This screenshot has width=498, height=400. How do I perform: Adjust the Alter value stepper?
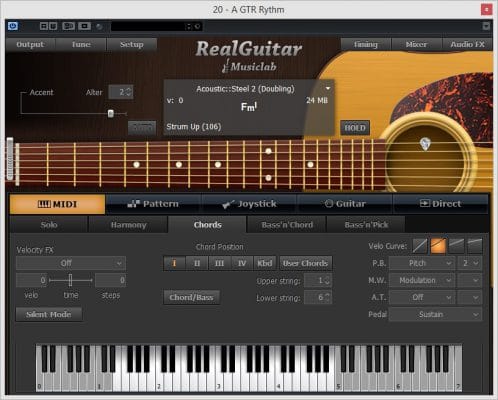129,92
